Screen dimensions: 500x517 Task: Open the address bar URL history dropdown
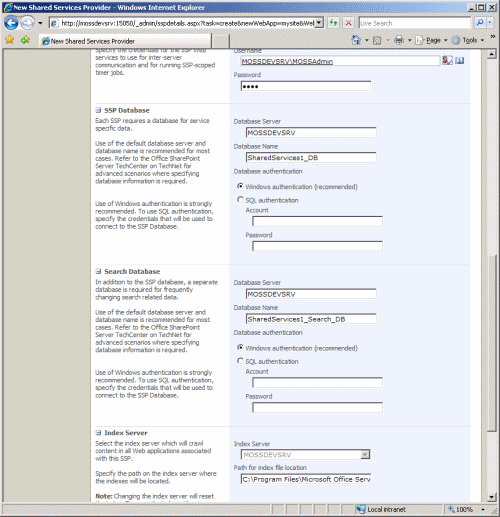tap(319, 23)
